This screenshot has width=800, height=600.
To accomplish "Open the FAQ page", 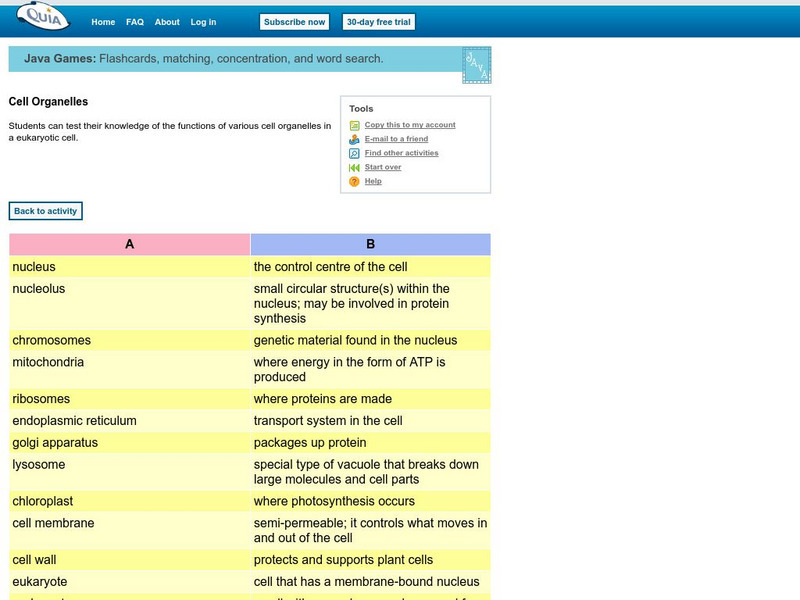I will tap(135, 22).
